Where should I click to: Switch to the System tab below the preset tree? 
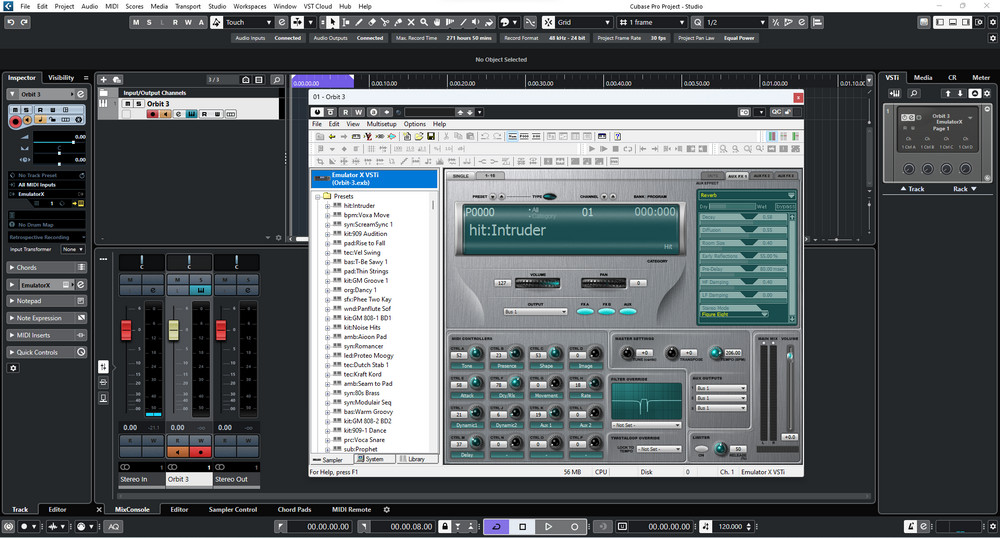(x=374, y=459)
